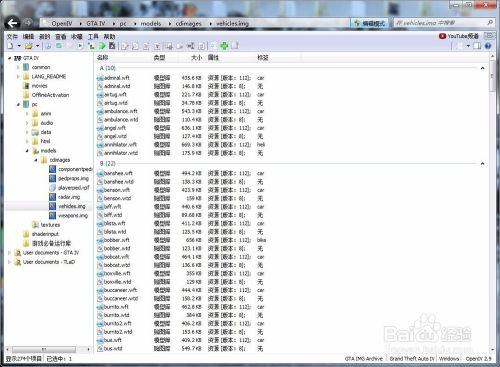Open the view options dropdown arrow

point(468,46)
